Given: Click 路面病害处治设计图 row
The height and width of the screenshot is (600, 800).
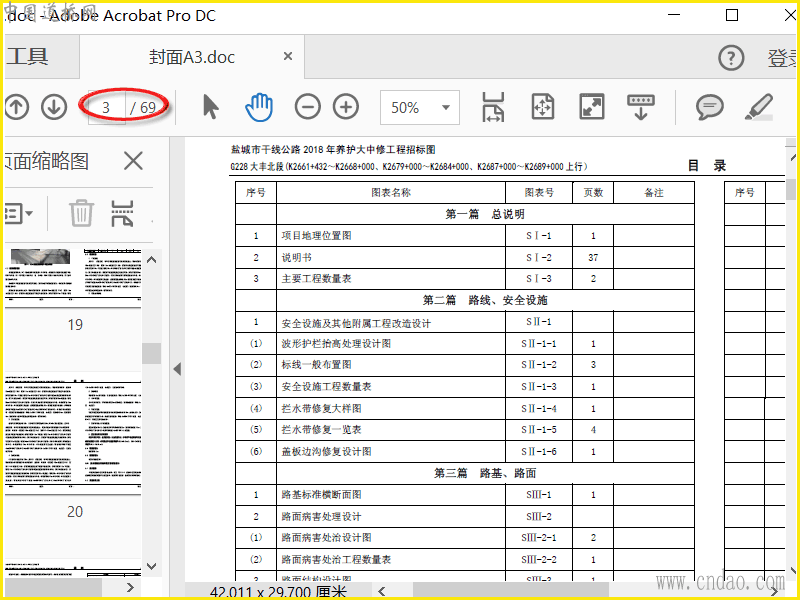Looking at the screenshot, I should (x=465, y=538).
